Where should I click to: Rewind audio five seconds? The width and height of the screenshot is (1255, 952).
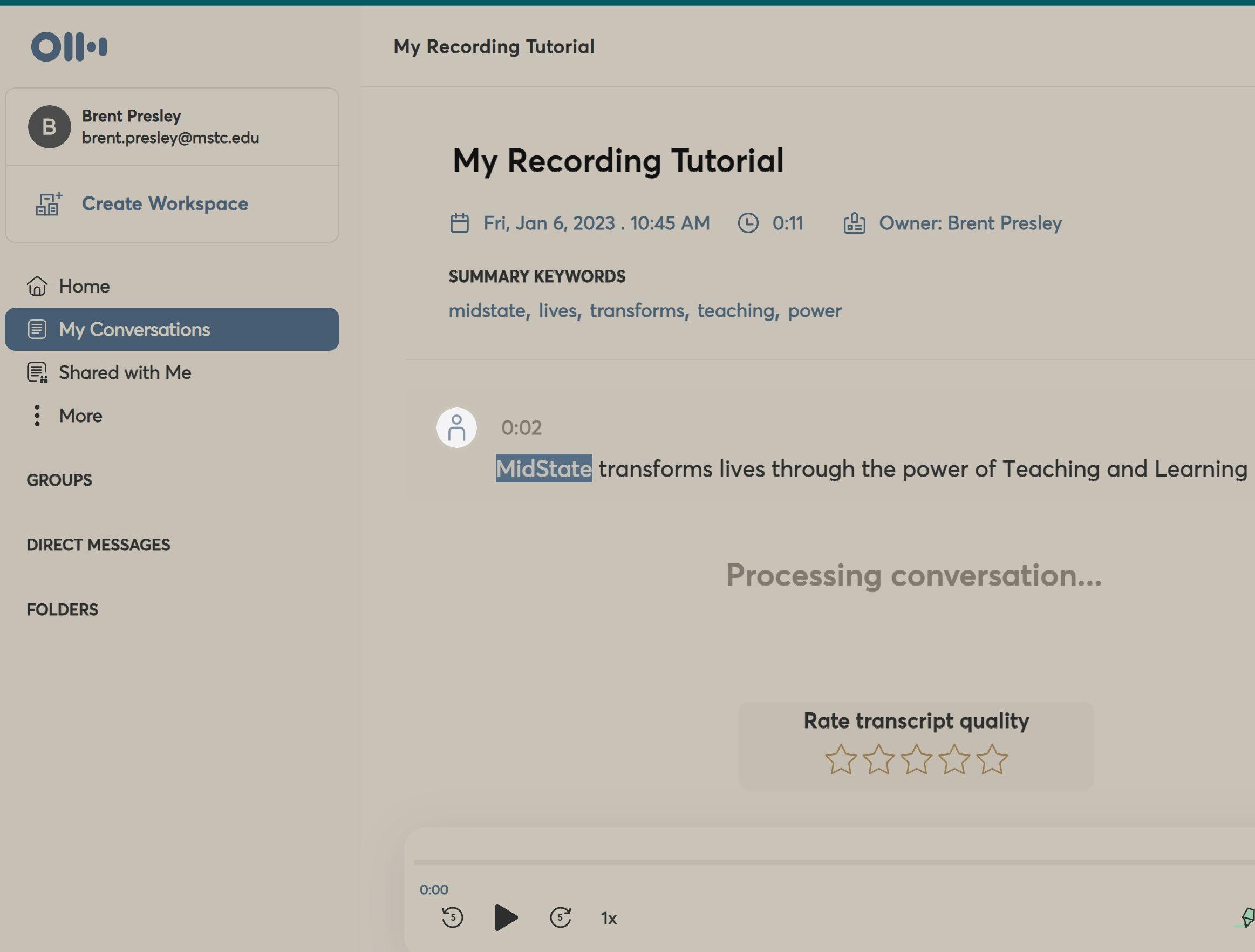click(x=452, y=917)
